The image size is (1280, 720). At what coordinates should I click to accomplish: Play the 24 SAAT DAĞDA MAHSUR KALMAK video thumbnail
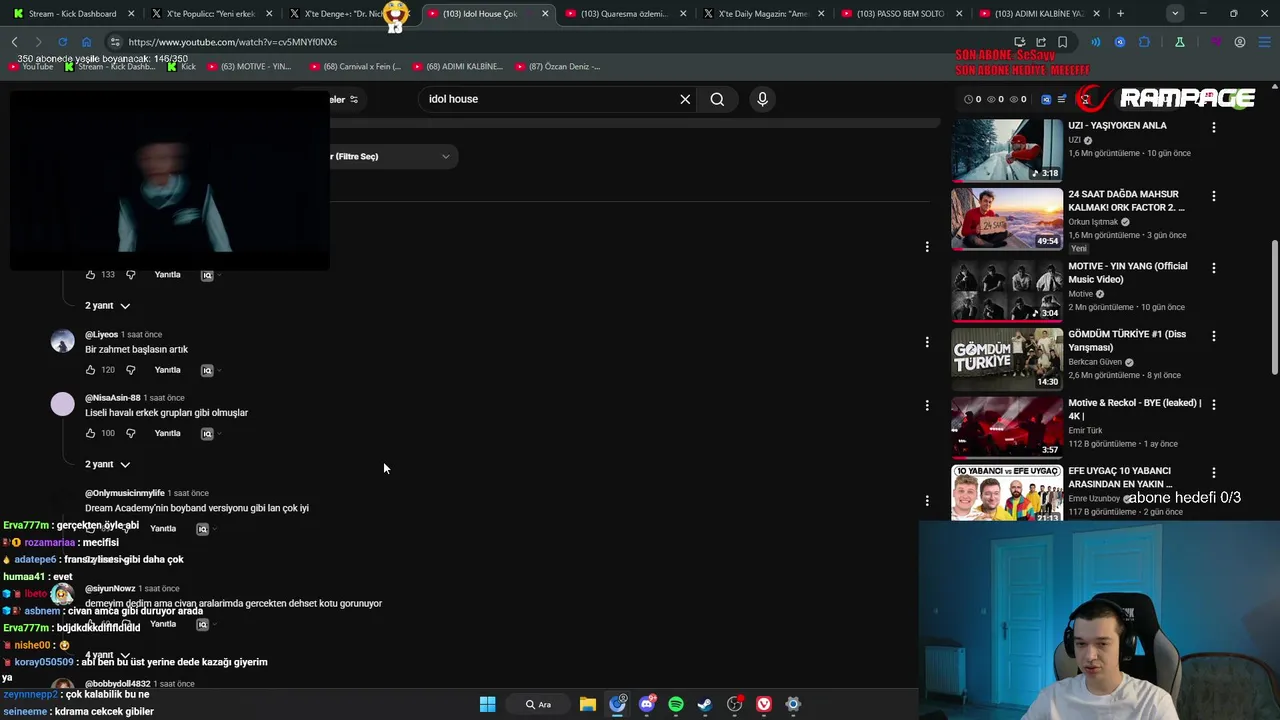pyautogui.click(x=1007, y=218)
